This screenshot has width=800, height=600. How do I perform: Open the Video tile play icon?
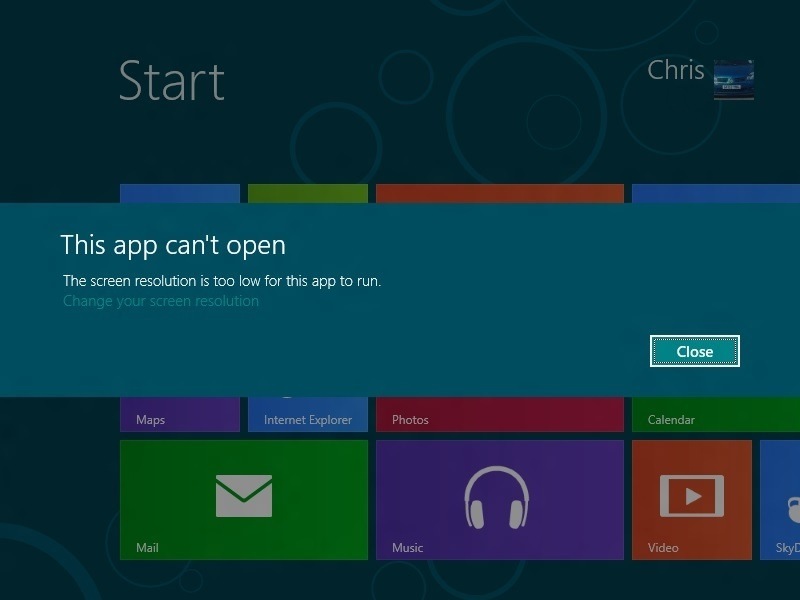pos(692,496)
